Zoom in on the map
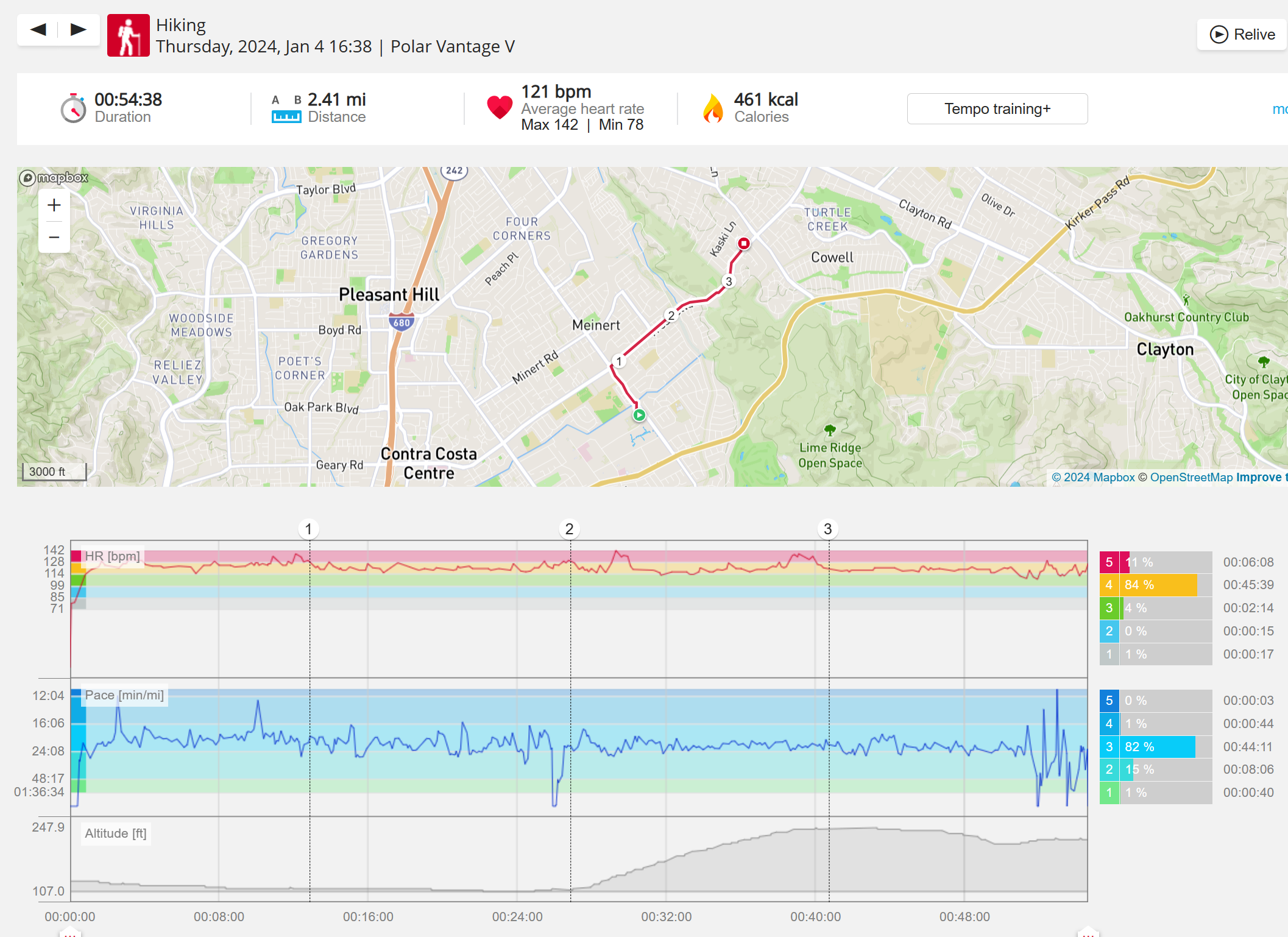The image size is (1288, 937). tap(54, 205)
